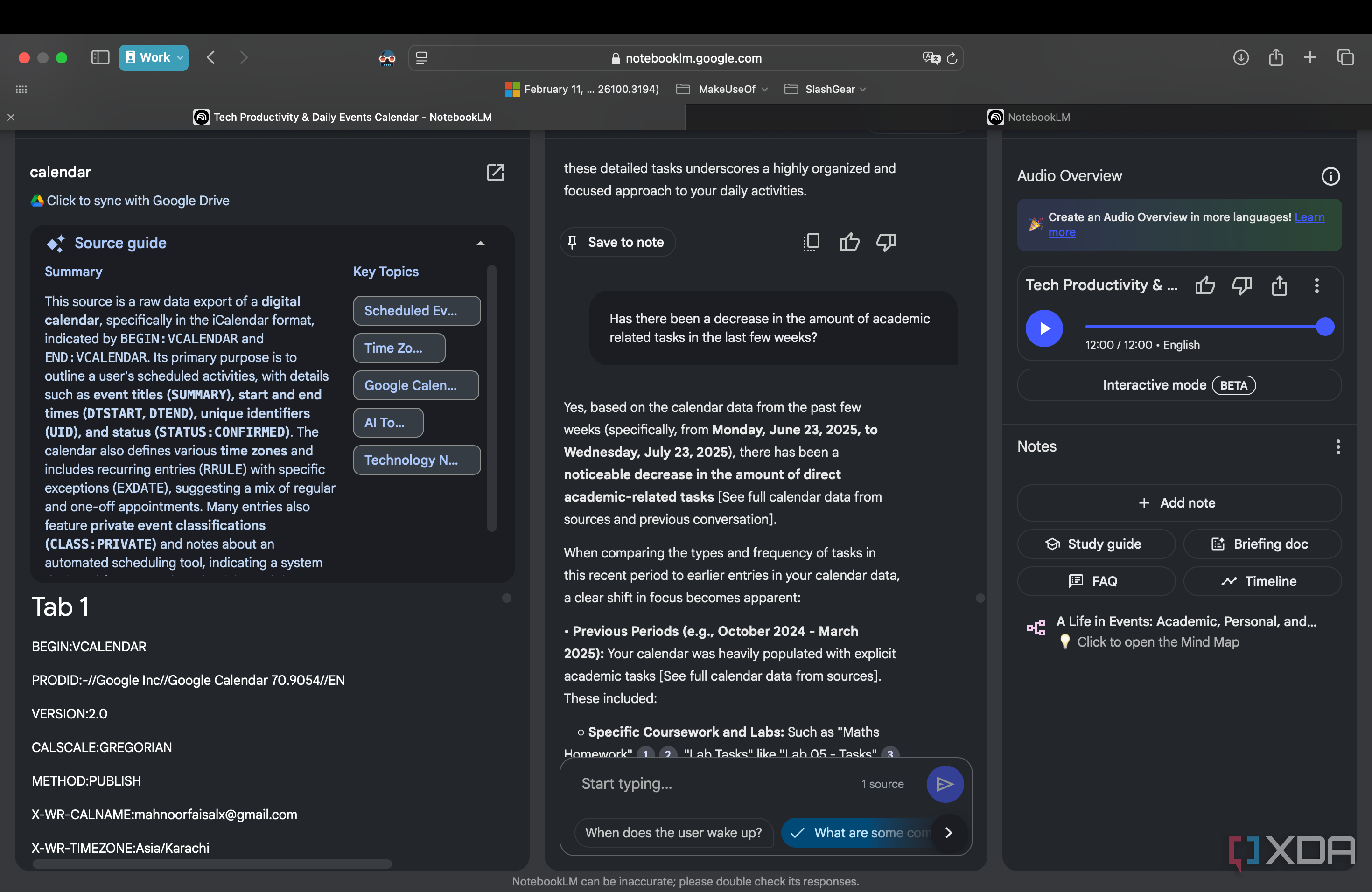
Task: Open Audio Overview info icon
Action: (x=1330, y=176)
